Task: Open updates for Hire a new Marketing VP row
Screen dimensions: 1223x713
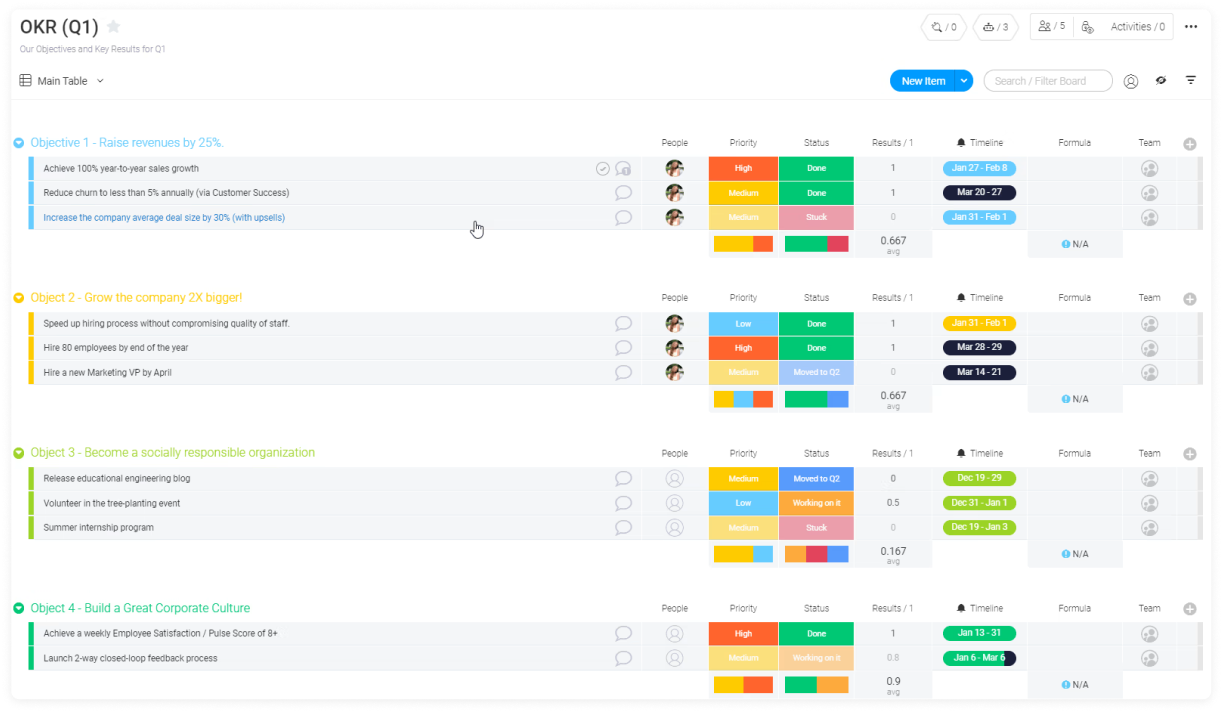Action: (x=623, y=372)
